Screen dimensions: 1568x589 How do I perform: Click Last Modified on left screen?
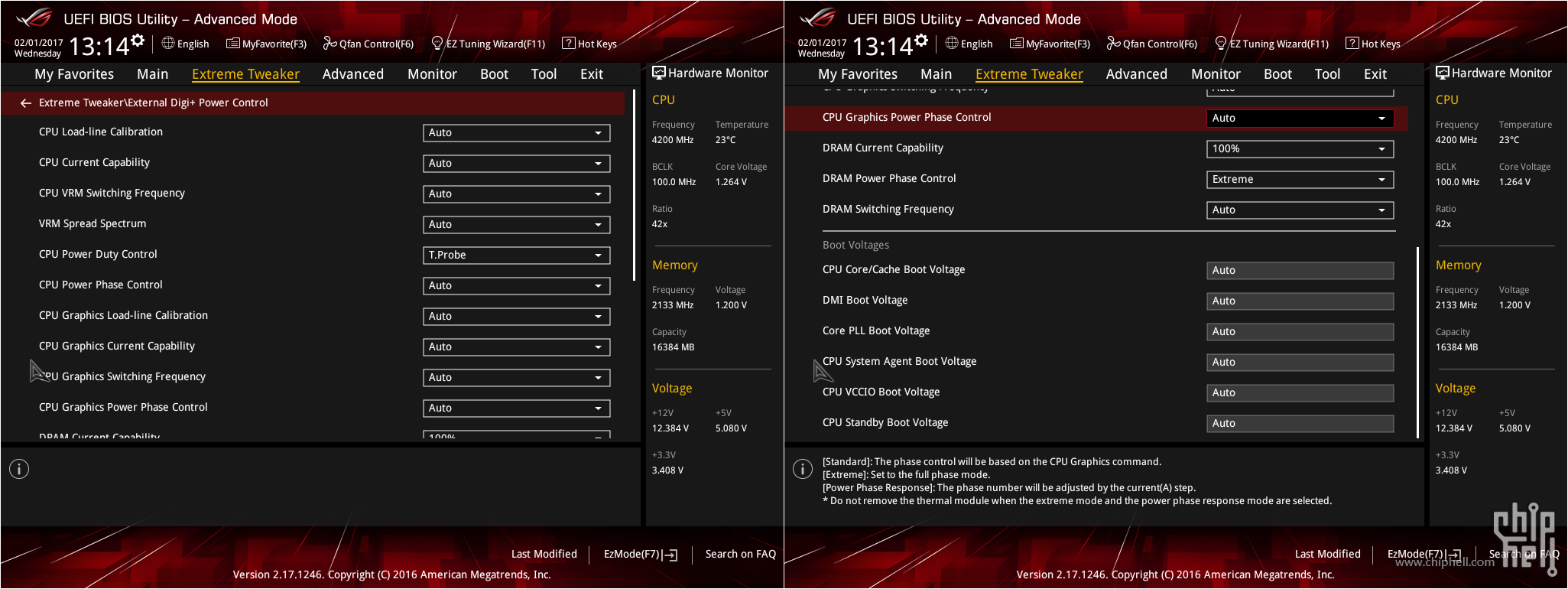click(x=544, y=554)
